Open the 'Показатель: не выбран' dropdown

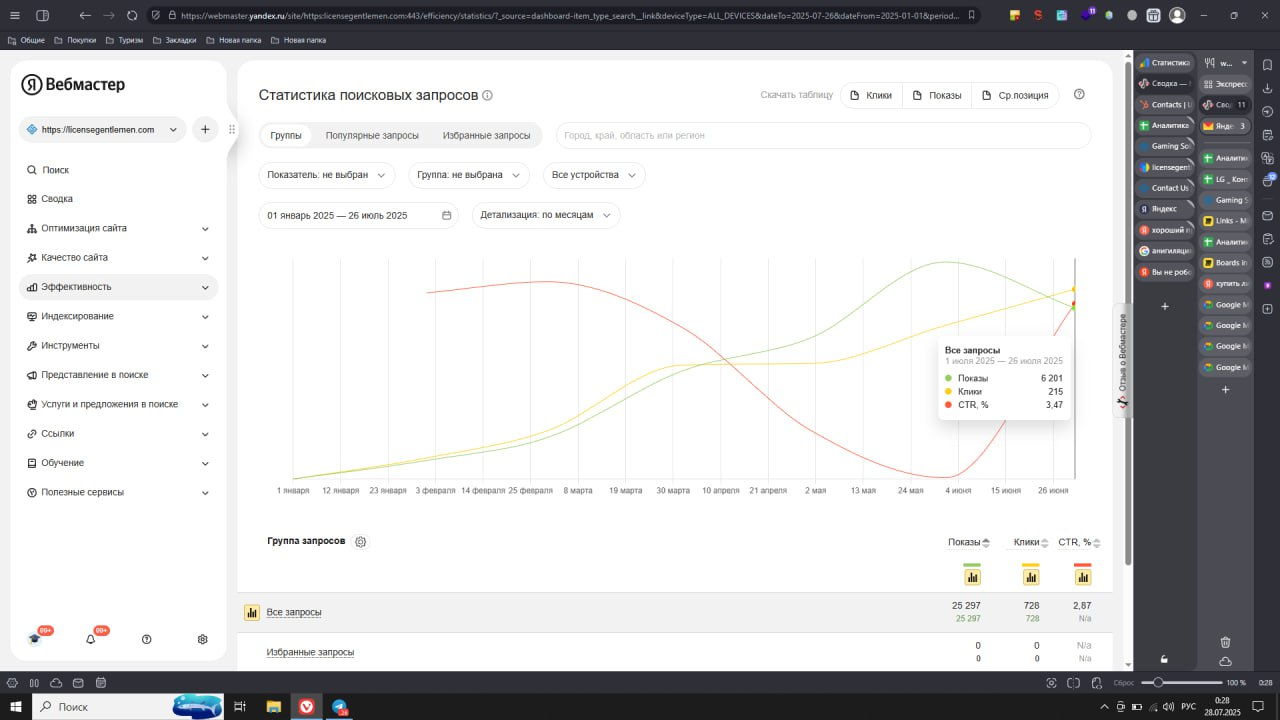327,175
